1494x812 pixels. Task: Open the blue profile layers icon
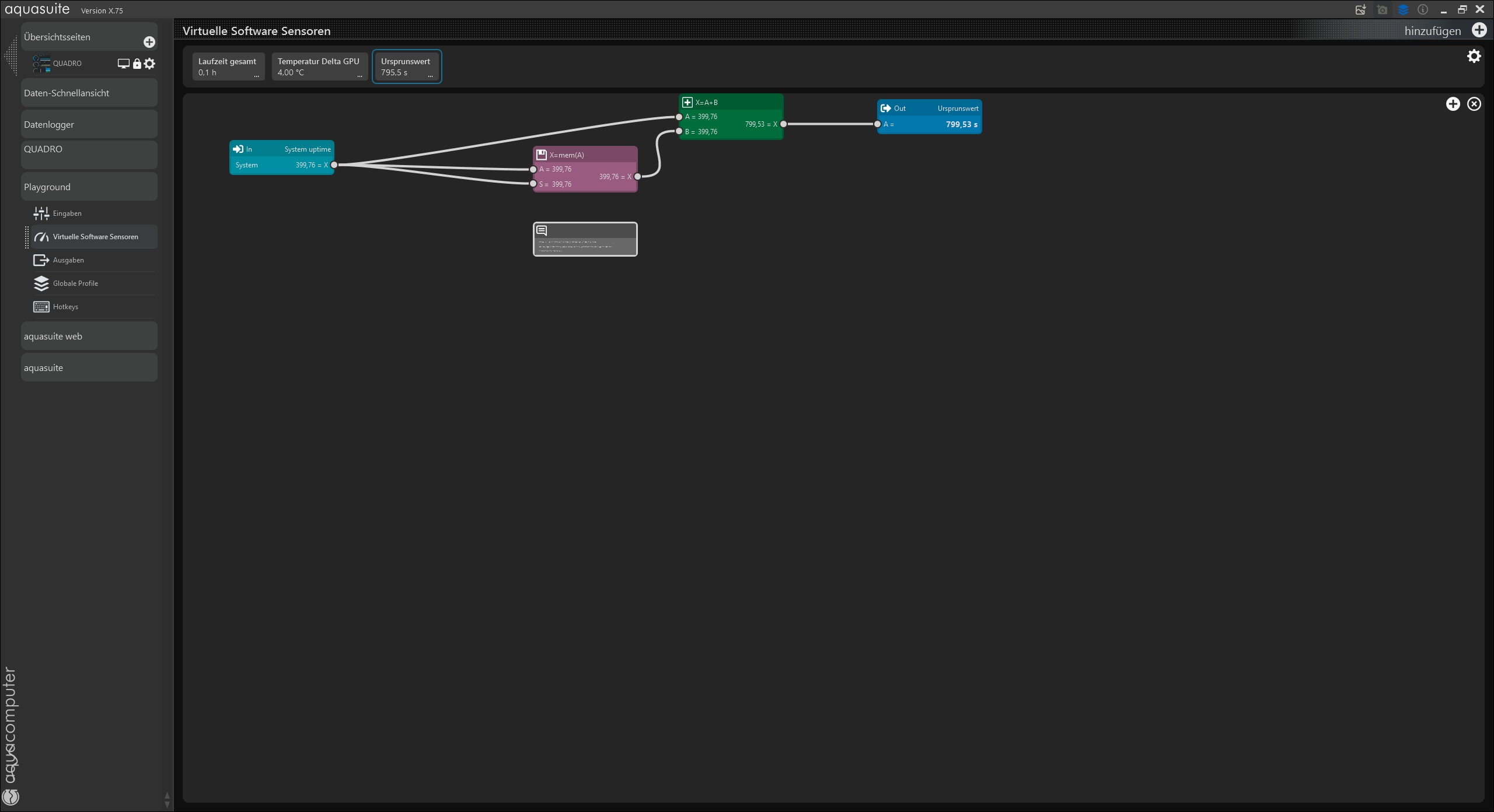[x=1403, y=10]
